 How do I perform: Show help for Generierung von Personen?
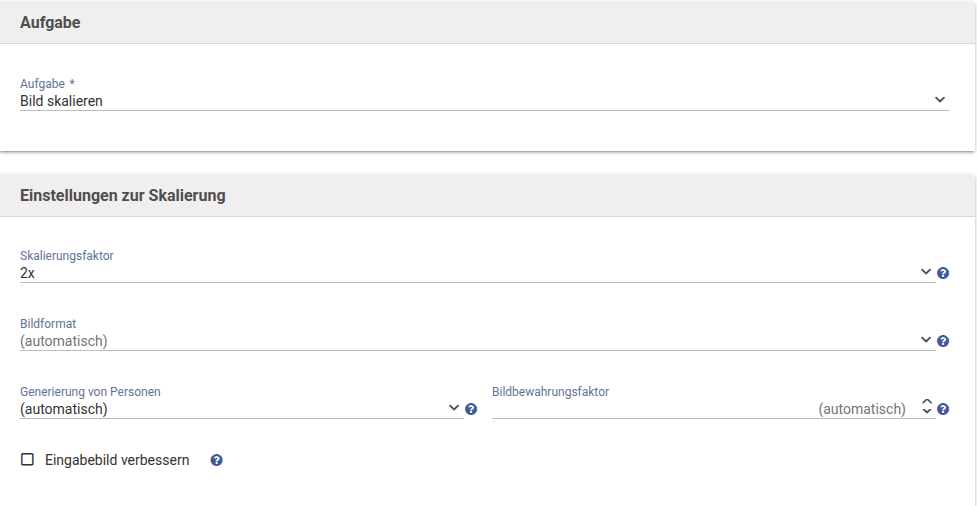click(471, 409)
